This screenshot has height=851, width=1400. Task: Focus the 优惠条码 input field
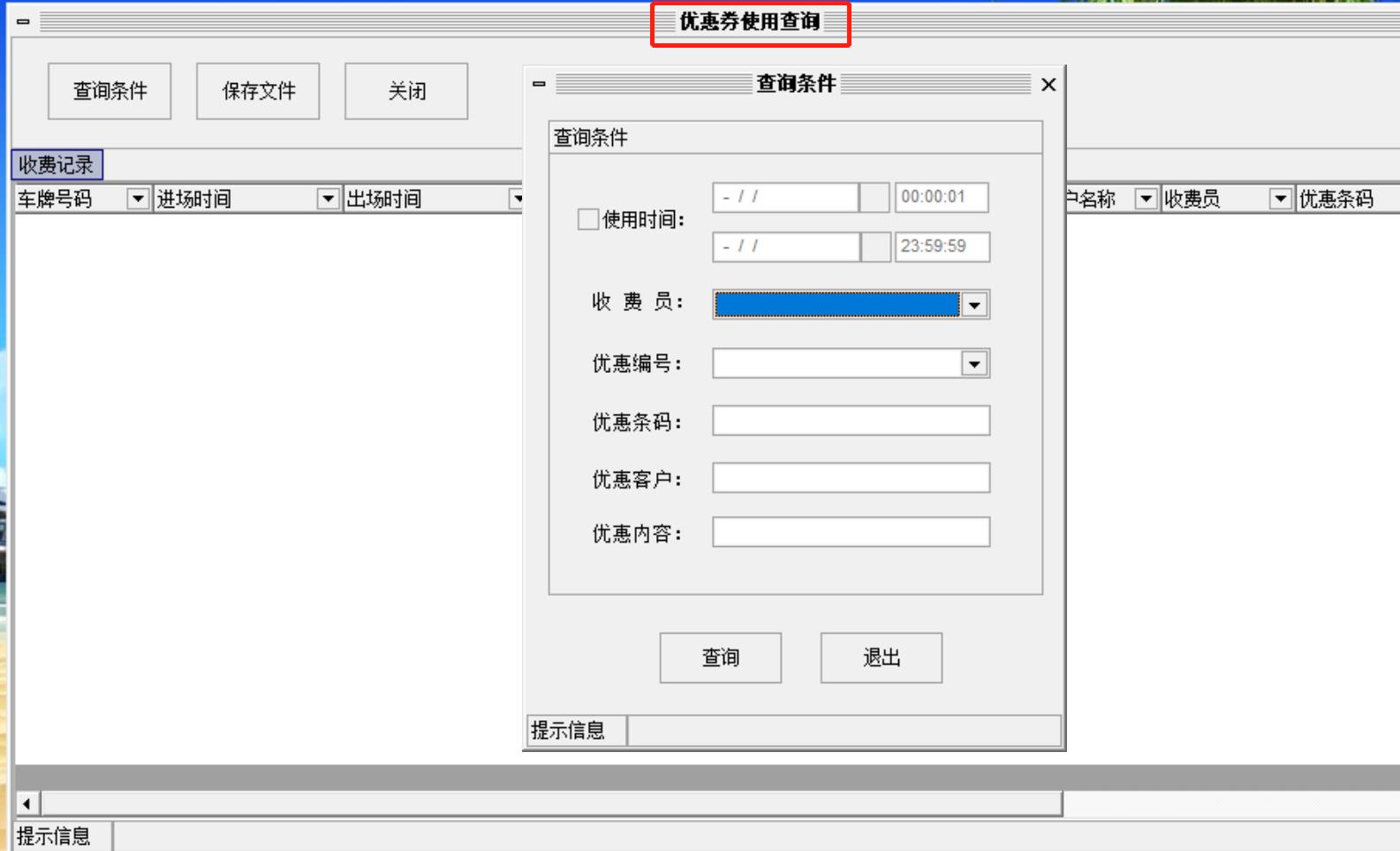click(x=851, y=421)
